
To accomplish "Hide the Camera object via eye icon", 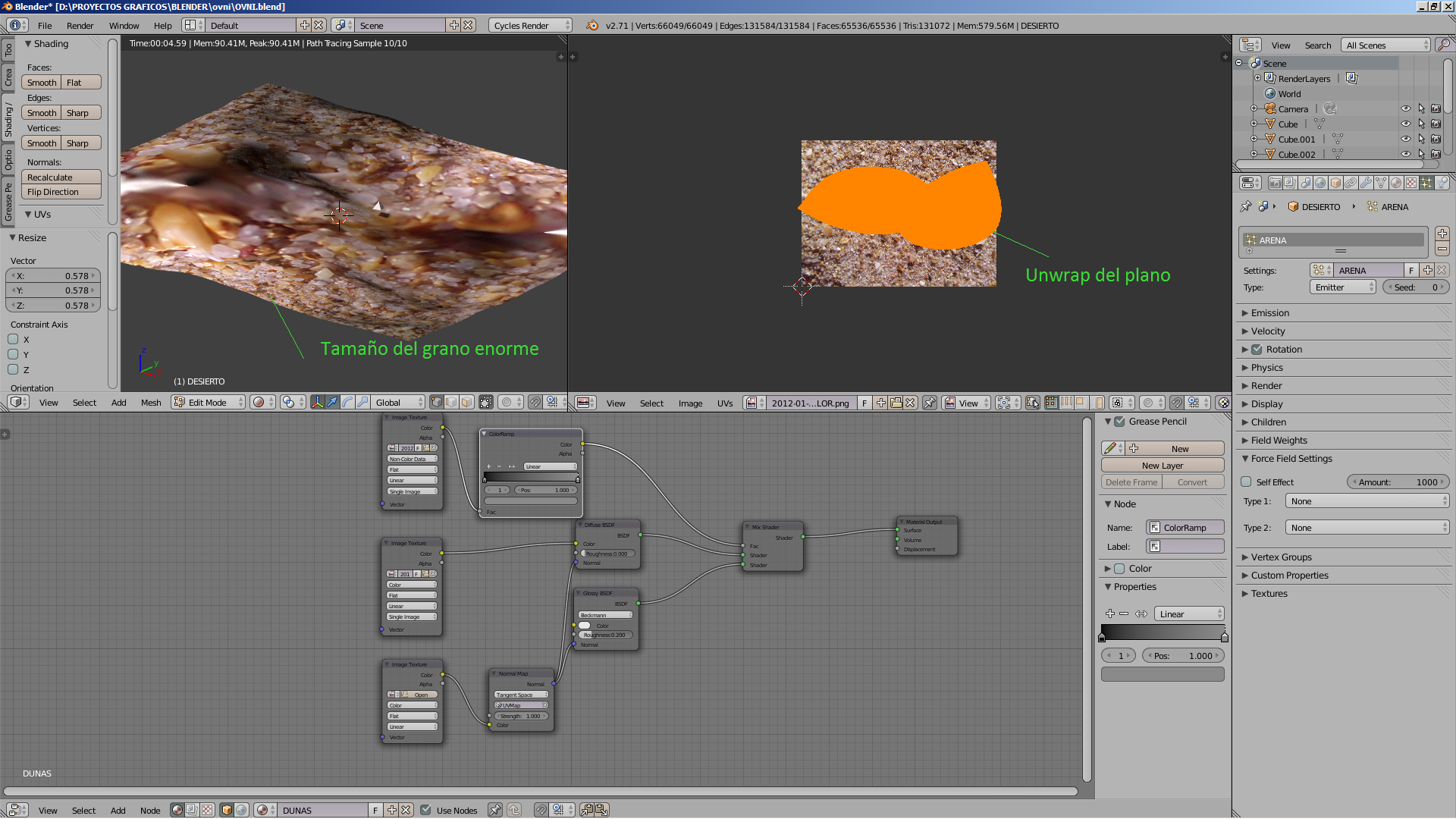I will 1405,109.
